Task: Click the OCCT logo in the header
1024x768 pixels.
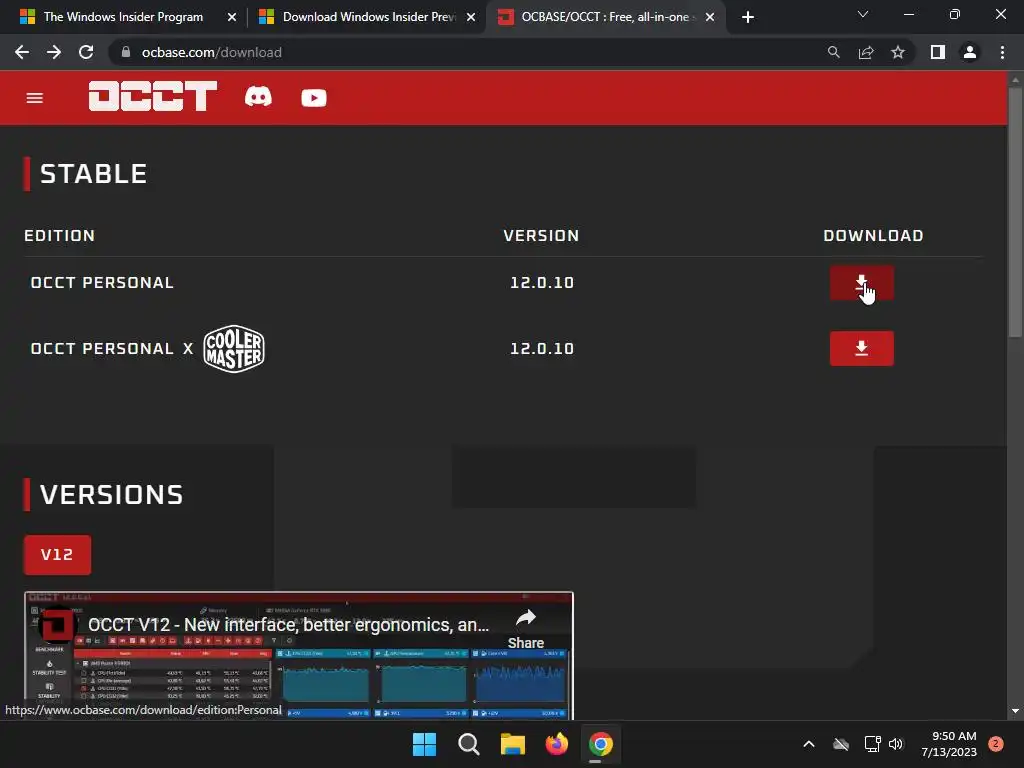Action: [x=153, y=96]
